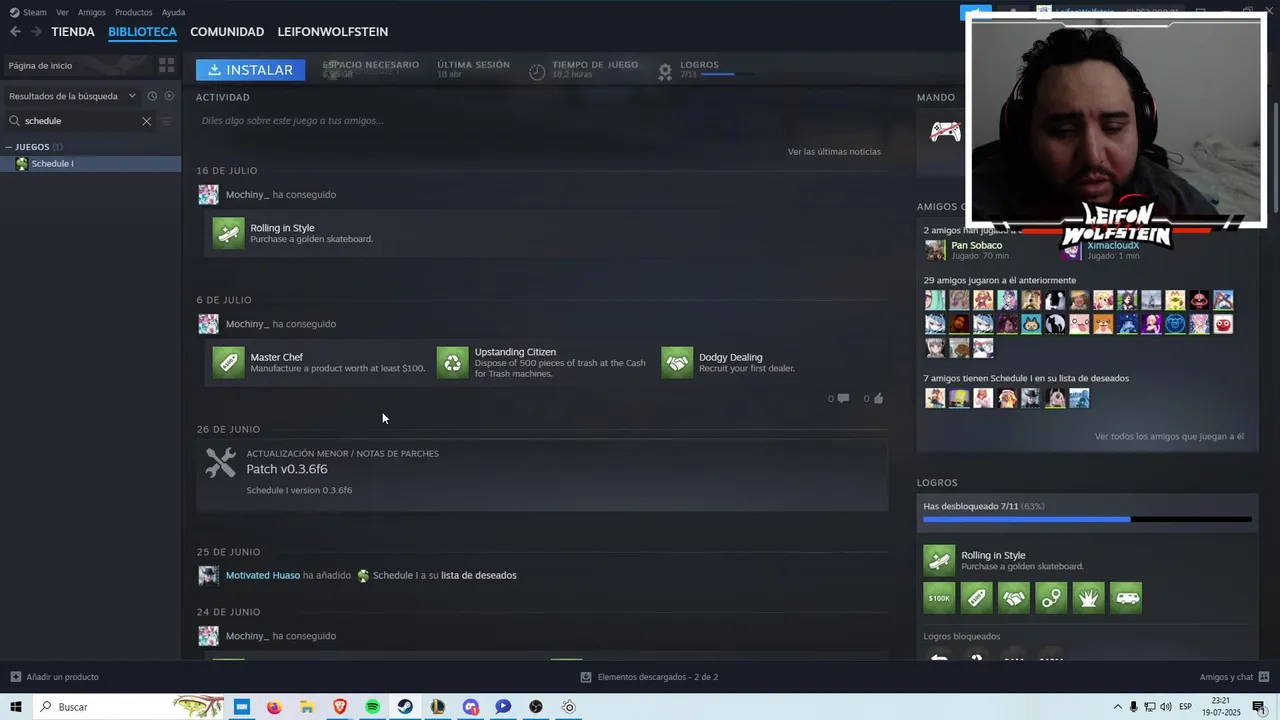Click the comment bubble icon on 6 de julio post
This screenshot has width=1280, height=720.
[843, 398]
